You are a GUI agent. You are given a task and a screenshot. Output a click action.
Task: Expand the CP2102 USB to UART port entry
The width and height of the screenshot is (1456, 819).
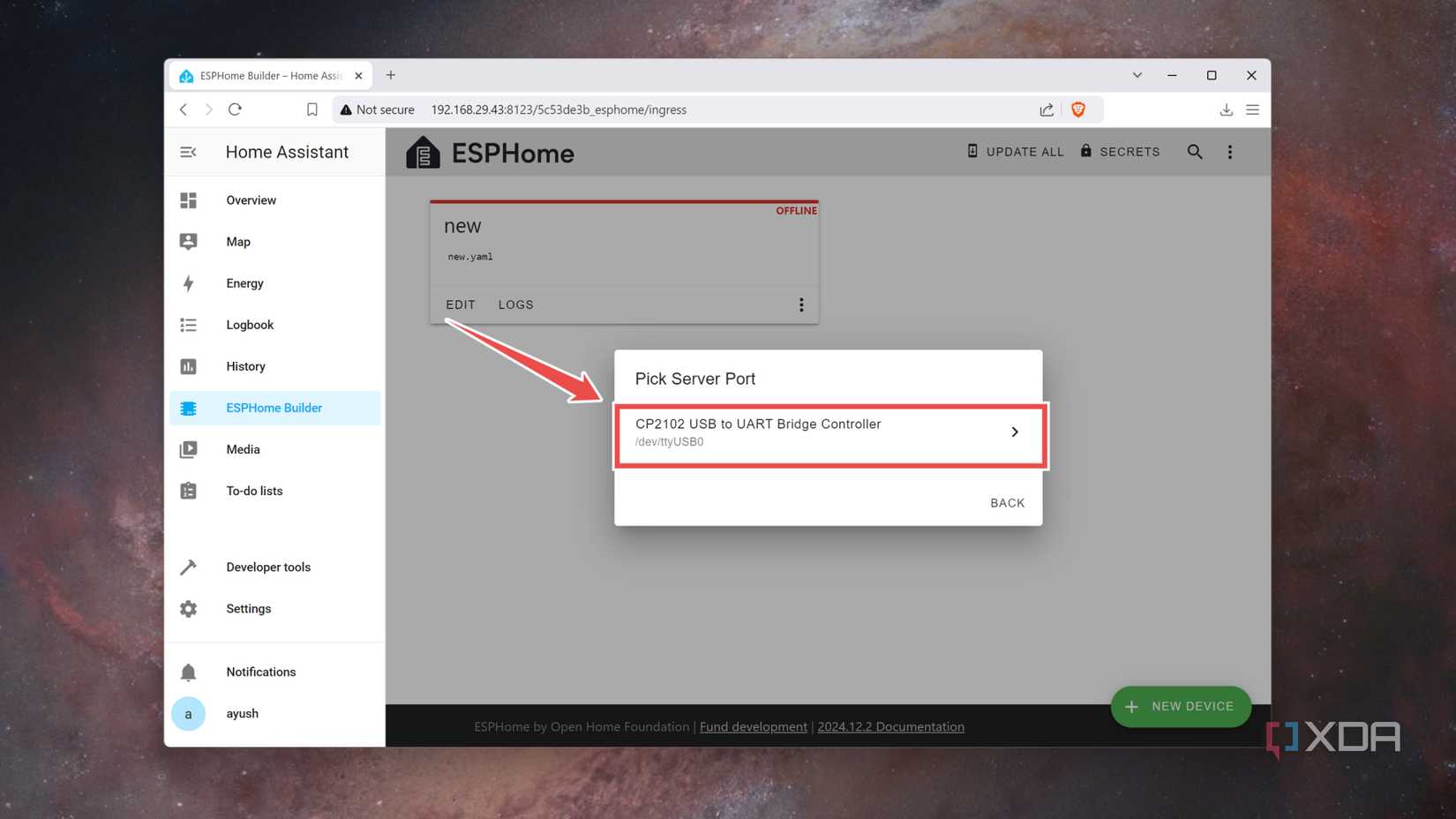(x=1014, y=432)
